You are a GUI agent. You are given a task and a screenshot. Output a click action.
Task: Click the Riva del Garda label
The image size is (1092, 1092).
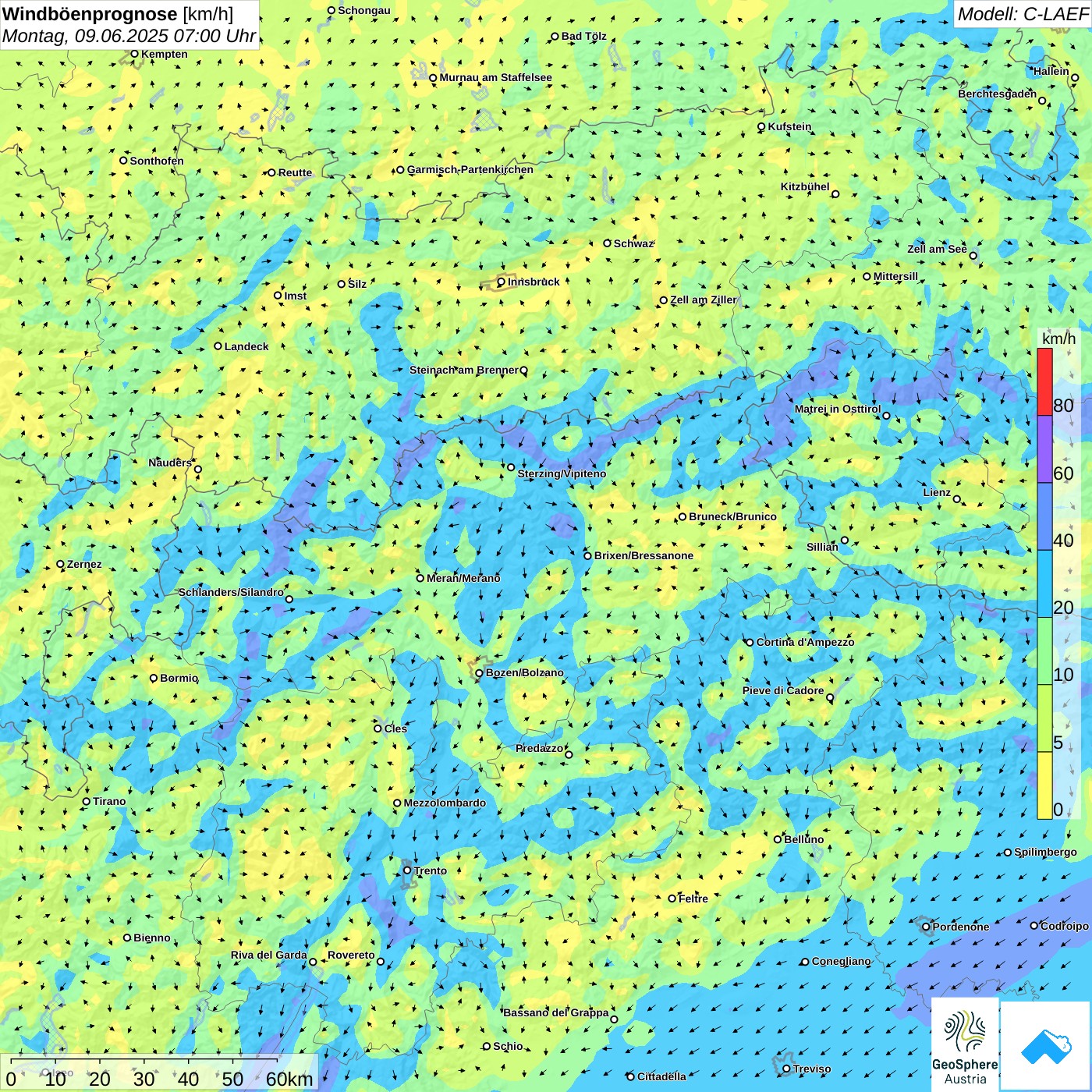point(269,955)
